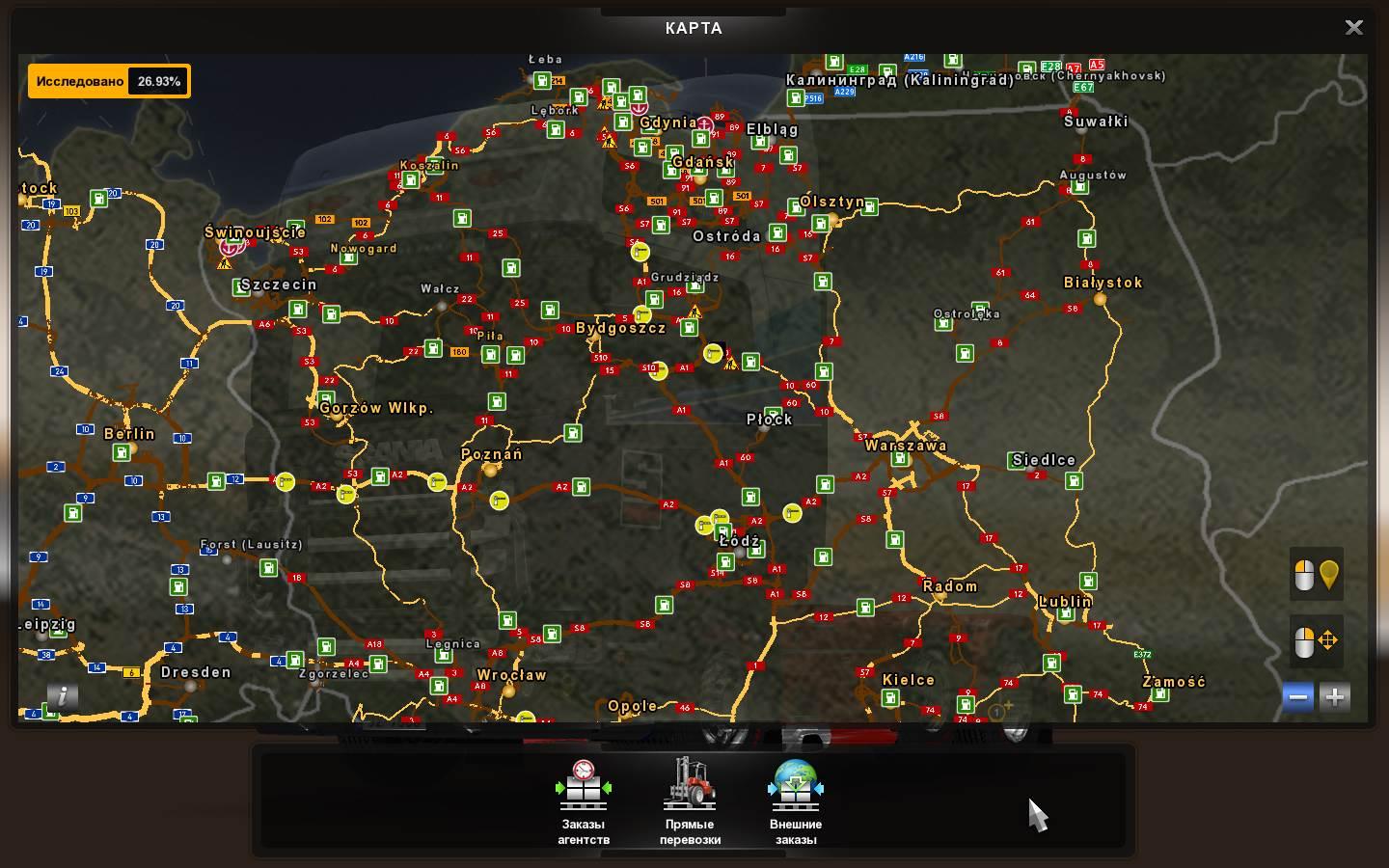
Task: Open the "Заказы агентств" cargo panel
Action: pyautogui.click(x=583, y=800)
